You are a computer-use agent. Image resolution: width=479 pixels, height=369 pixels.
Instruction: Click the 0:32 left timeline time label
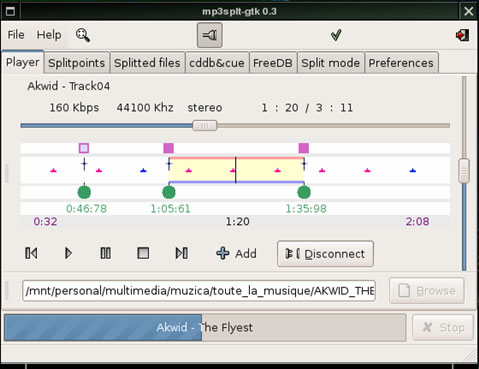45,222
